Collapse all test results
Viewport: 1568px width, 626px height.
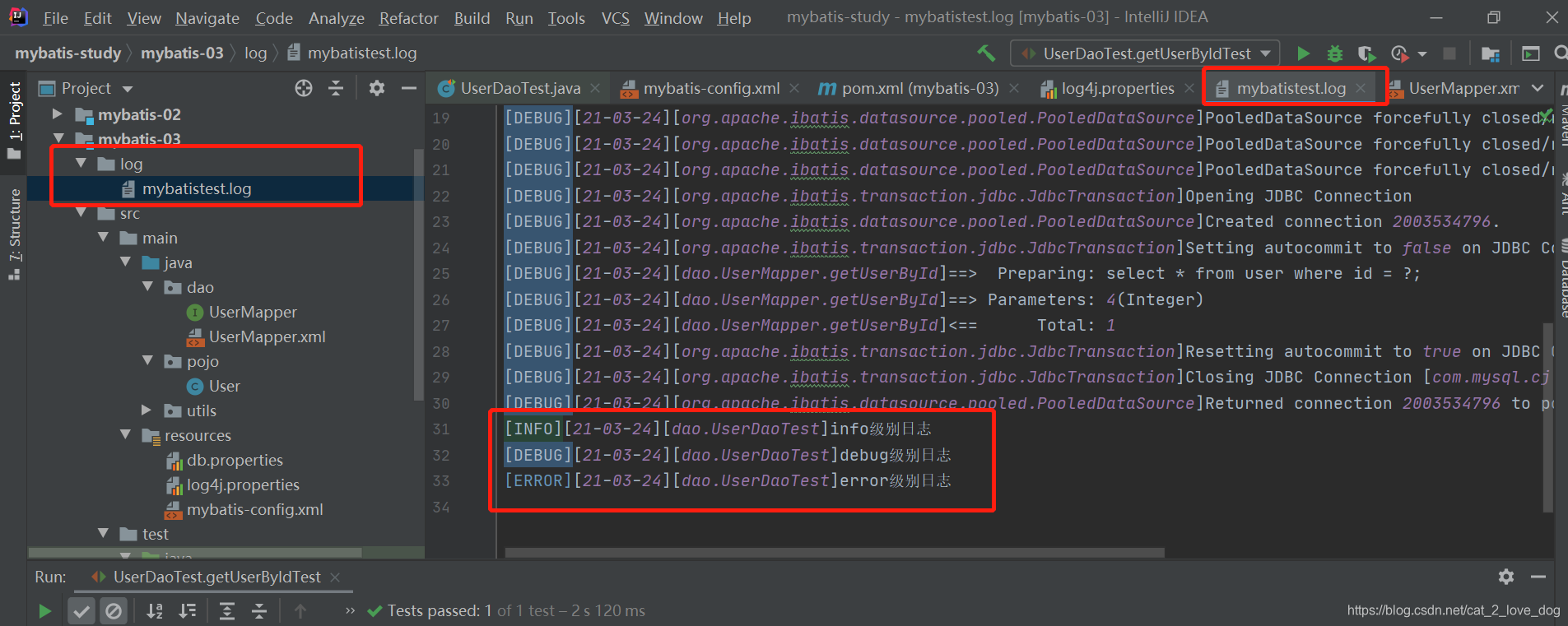coord(259,611)
